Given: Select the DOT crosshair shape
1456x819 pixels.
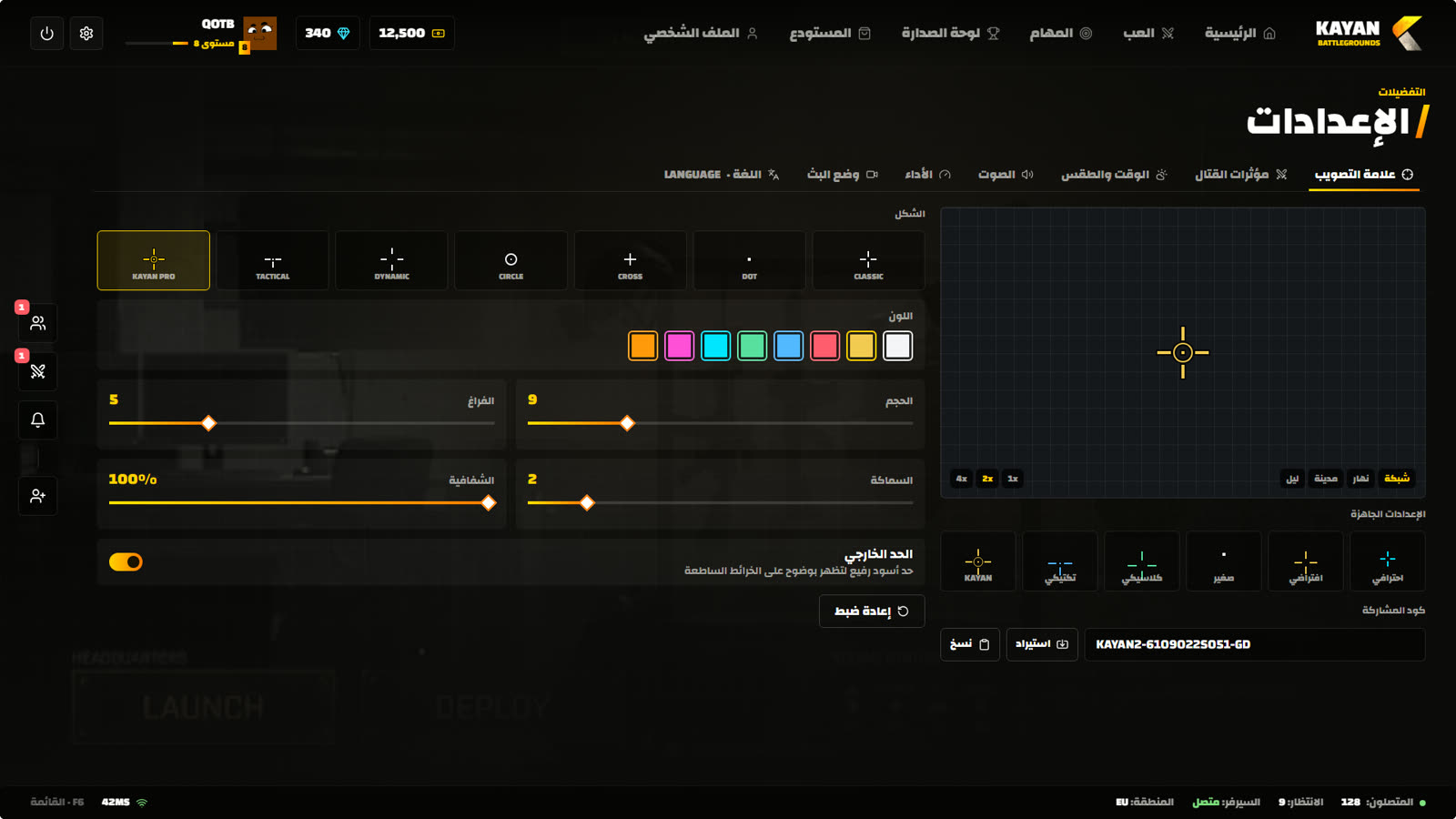Looking at the screenshot, I should click(x=750, y=260).
